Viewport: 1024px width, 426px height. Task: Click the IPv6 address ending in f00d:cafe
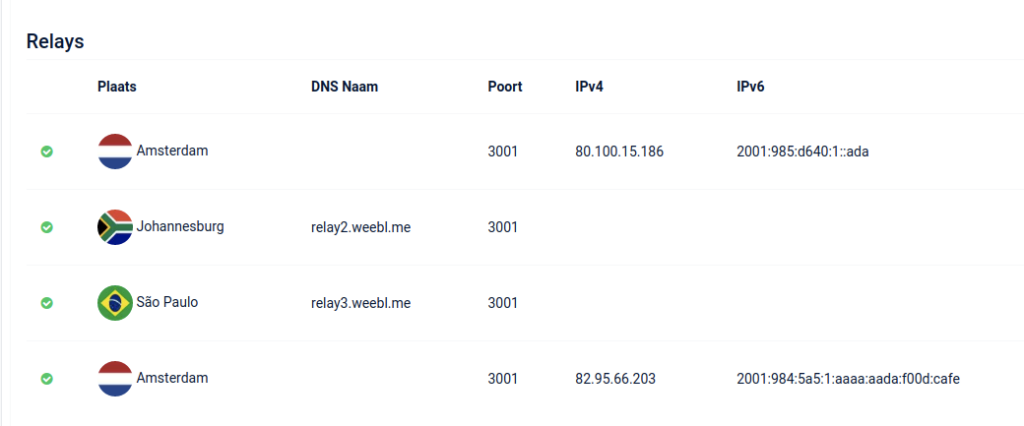coord(848,380)
